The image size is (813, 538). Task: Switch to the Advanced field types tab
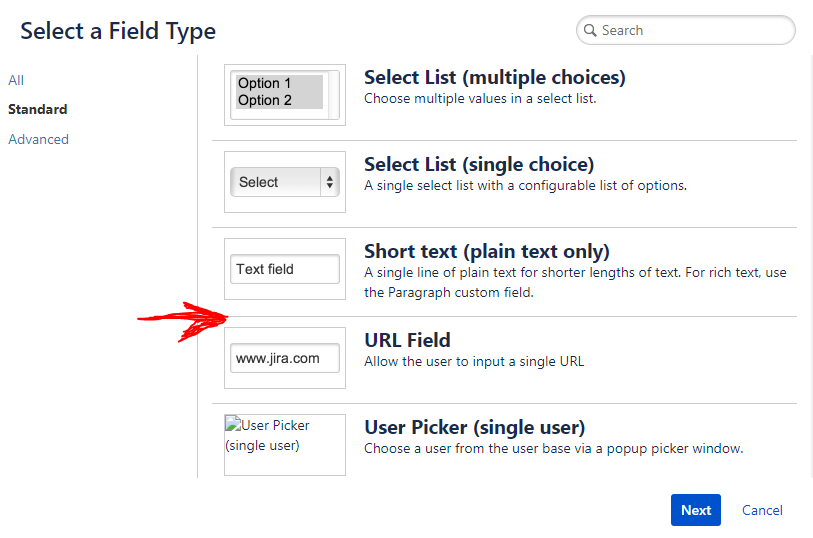39,139
